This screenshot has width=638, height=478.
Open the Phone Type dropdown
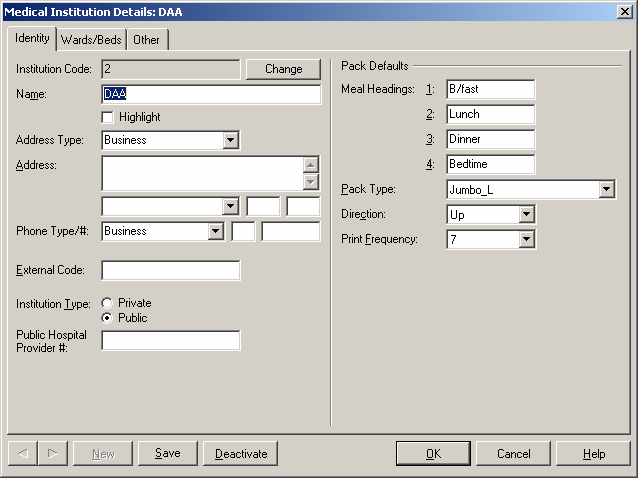coord(215,231)
